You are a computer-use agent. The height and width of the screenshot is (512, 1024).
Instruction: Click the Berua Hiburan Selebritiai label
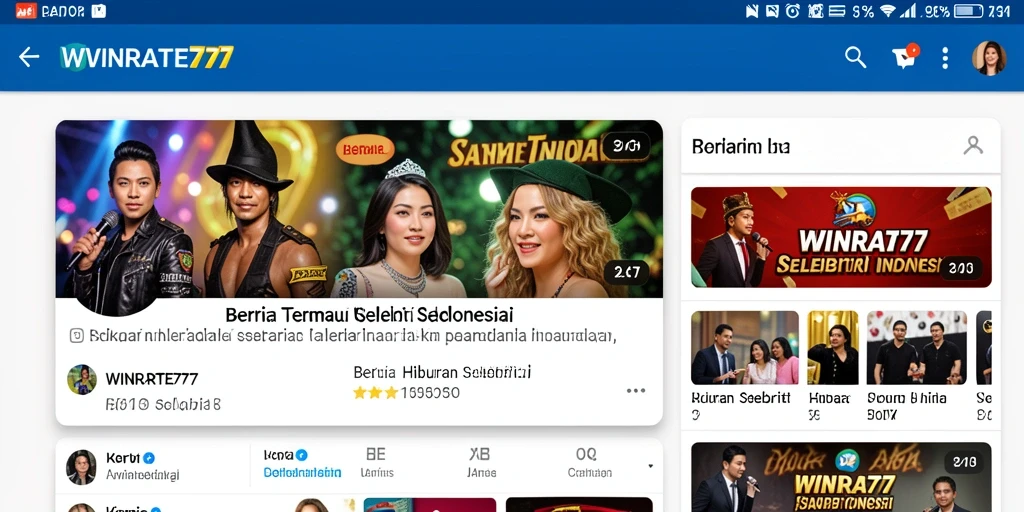pyautogui.click(x=442, y=372)
